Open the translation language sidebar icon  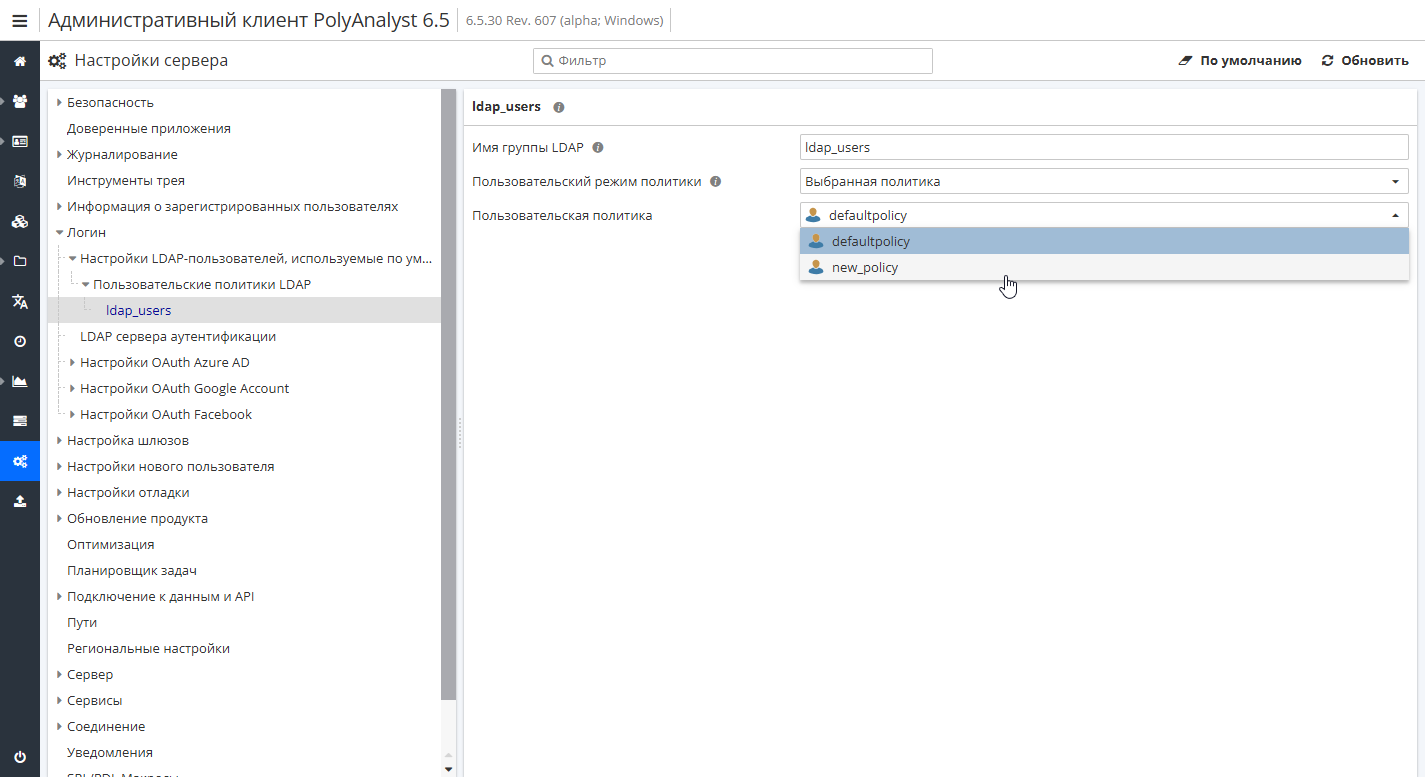click(20, 301)
